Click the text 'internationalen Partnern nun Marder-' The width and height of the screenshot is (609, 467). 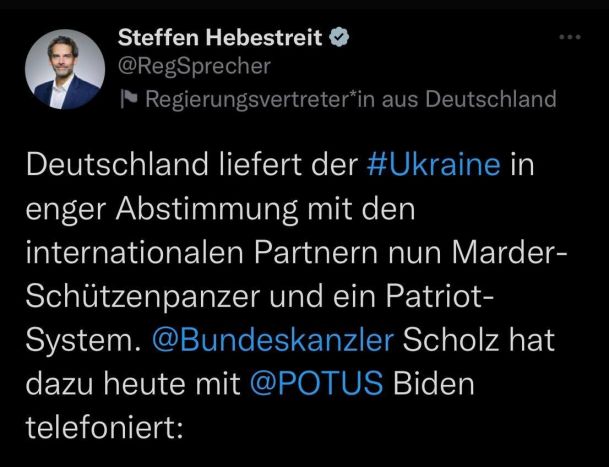[x=297, y=253]
